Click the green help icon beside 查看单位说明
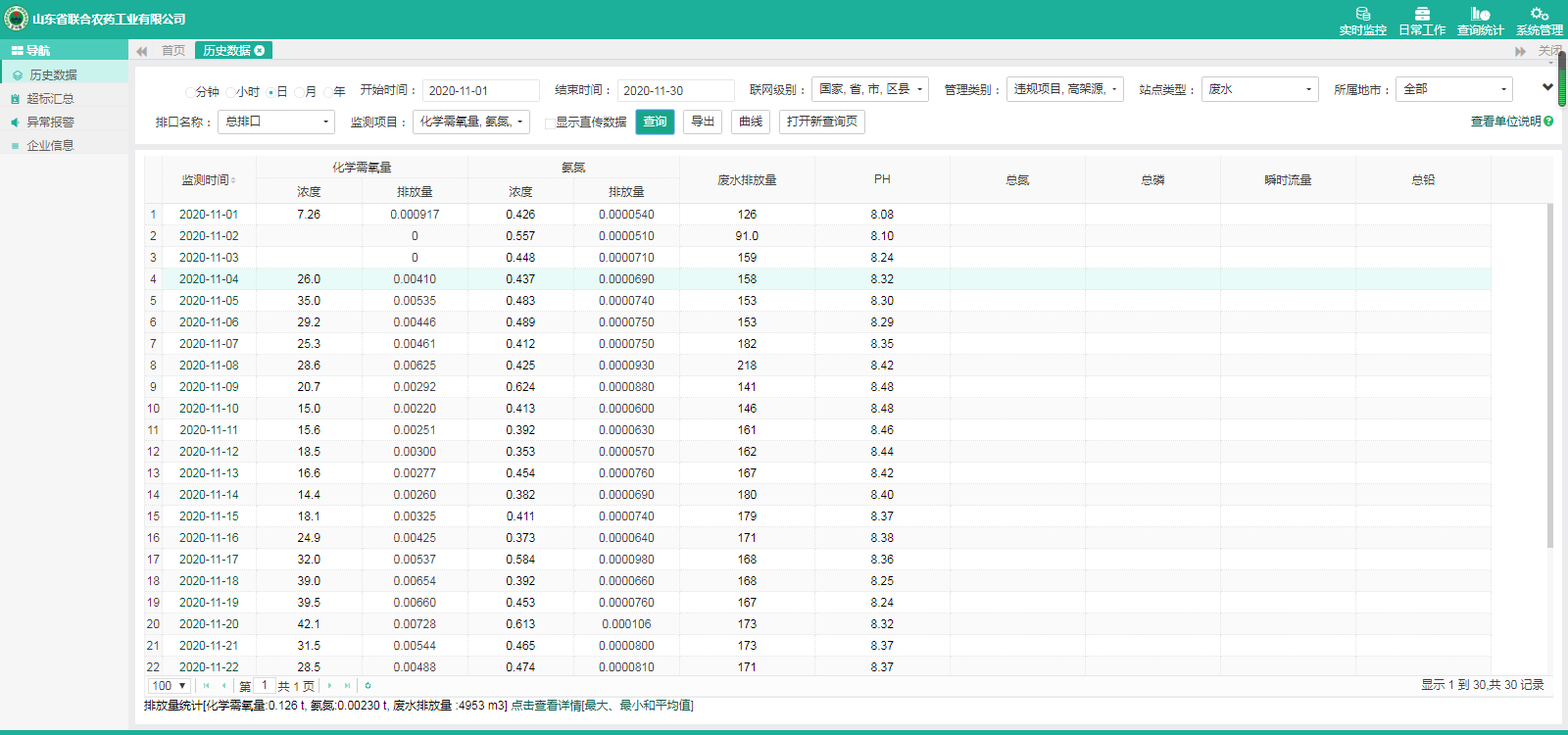 (1548, 122)
